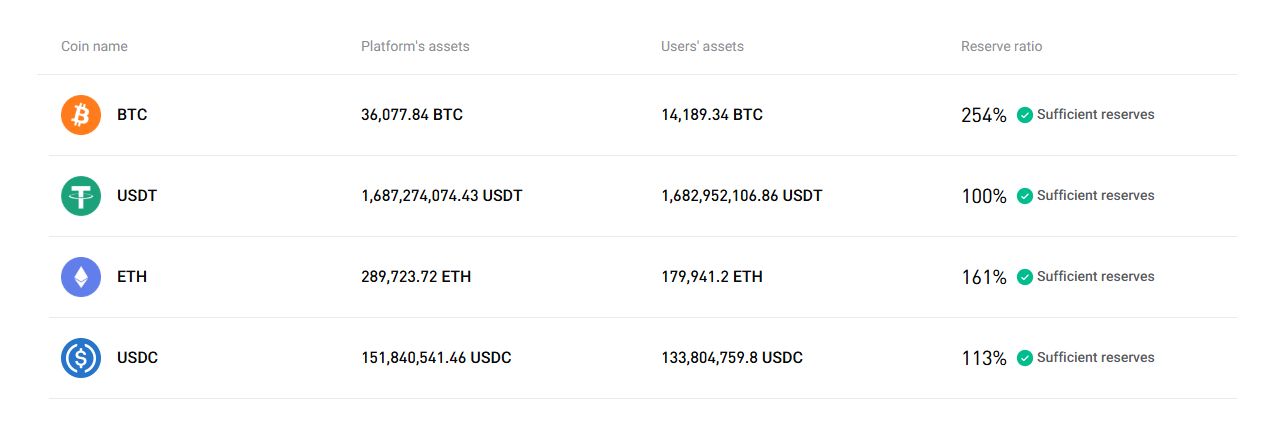
Task: Select the Users' assets column header
Action: point(702,46)
